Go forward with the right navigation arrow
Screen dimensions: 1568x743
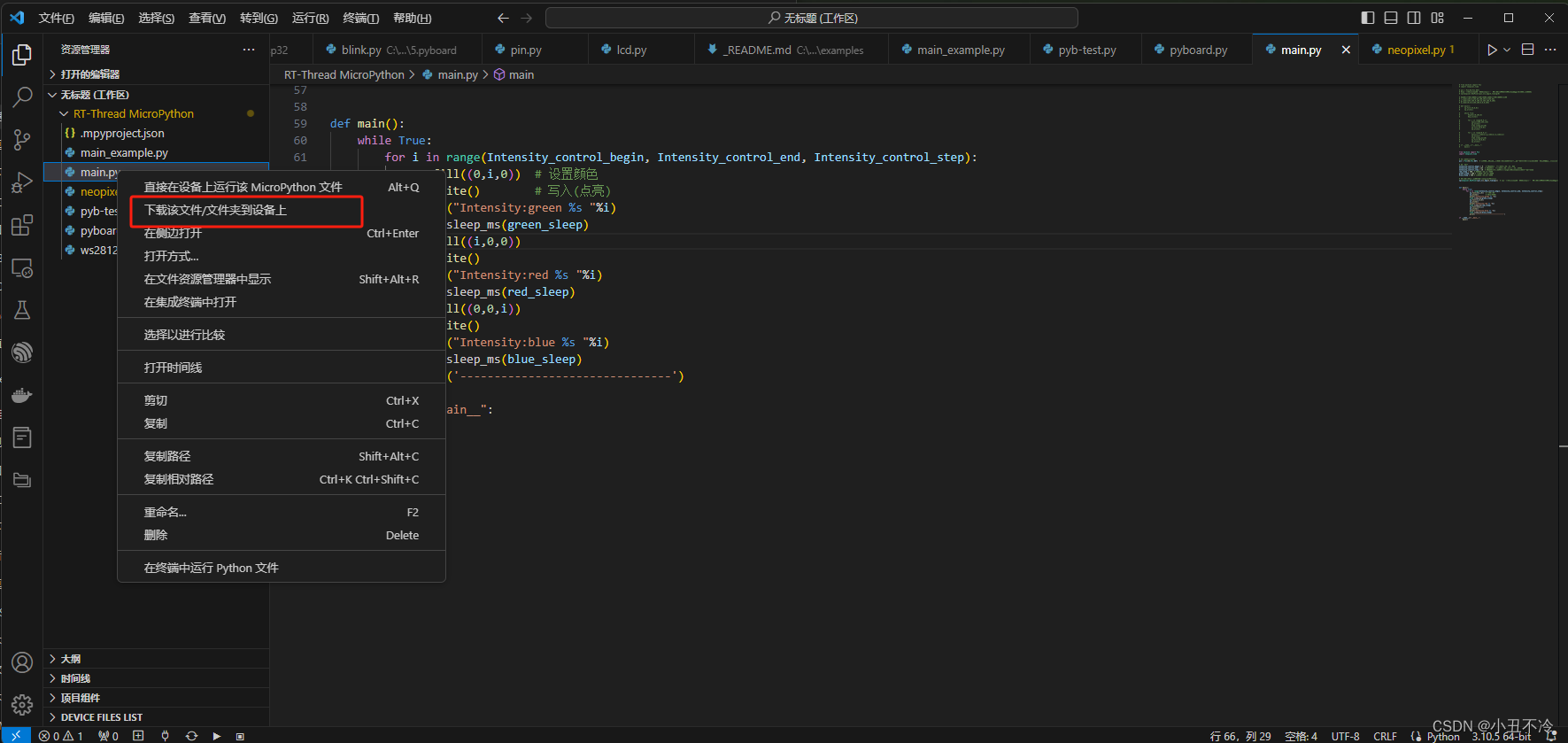tap(527, 18)
